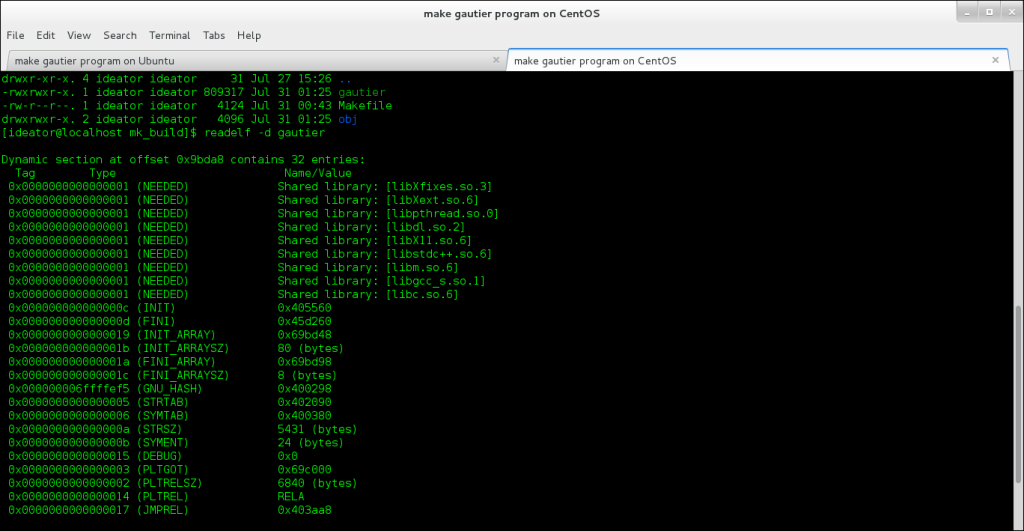Click the (GNU_HASH) type label
1024x531 pixels.
pyautogui.click(x=170, y=389)
